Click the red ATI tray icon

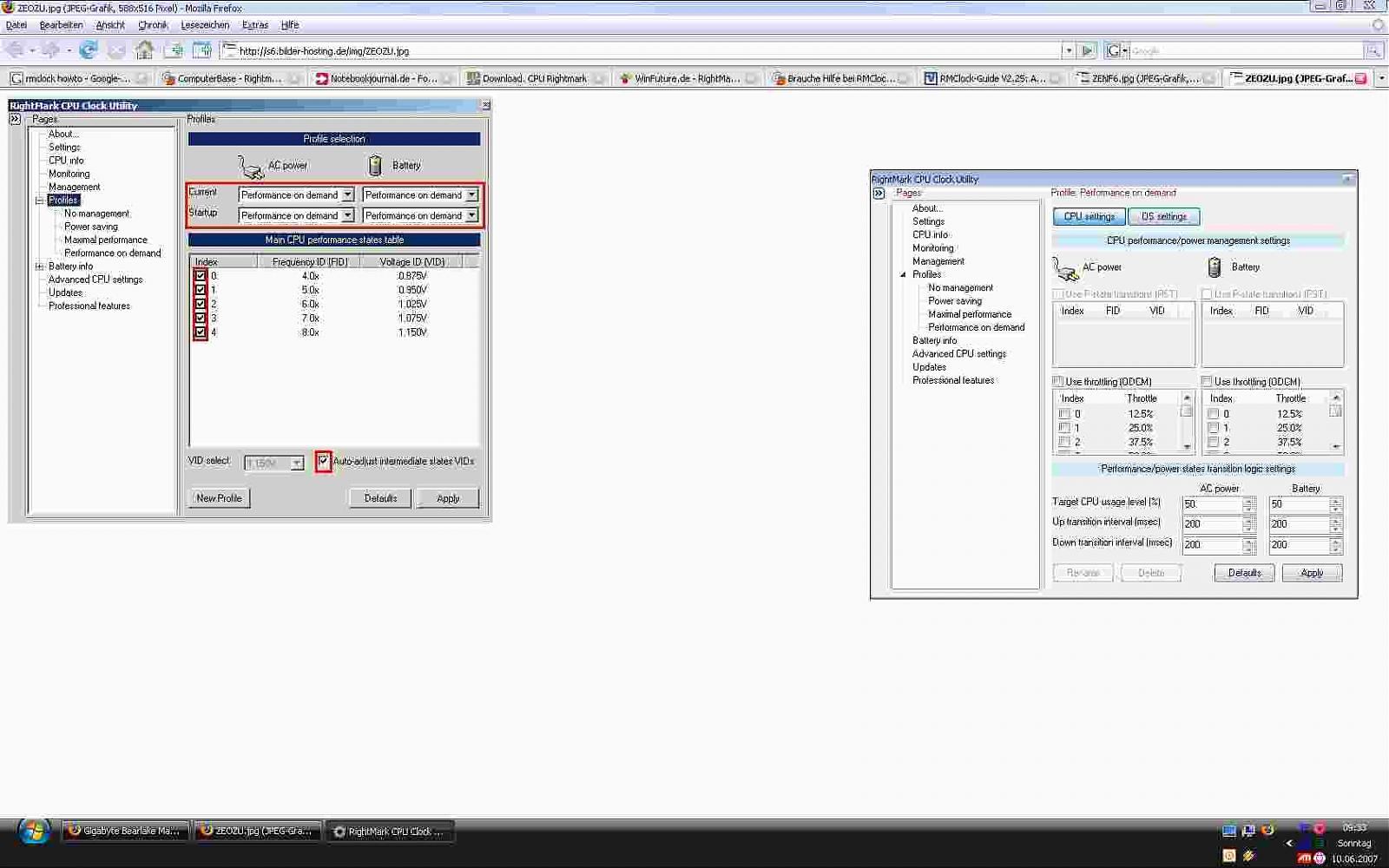1304,858
